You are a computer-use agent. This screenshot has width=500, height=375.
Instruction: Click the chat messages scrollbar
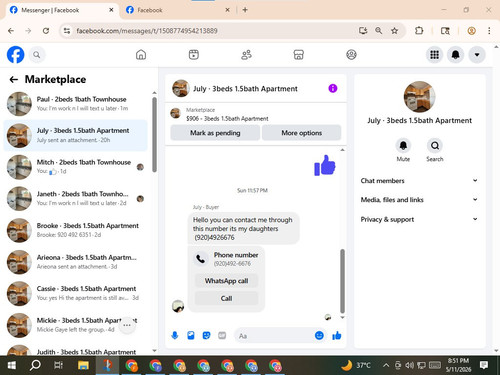(x=342, y=281)
